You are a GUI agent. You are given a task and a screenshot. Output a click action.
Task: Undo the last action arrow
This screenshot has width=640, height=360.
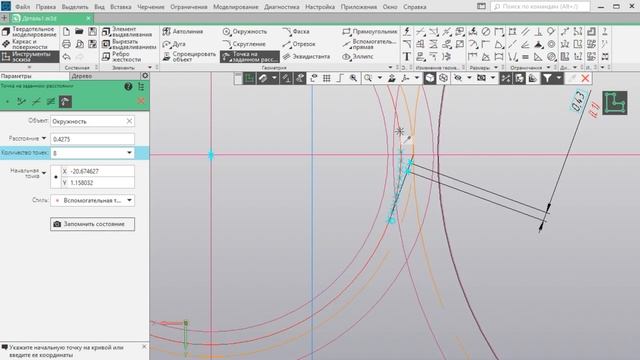point(67,57)
